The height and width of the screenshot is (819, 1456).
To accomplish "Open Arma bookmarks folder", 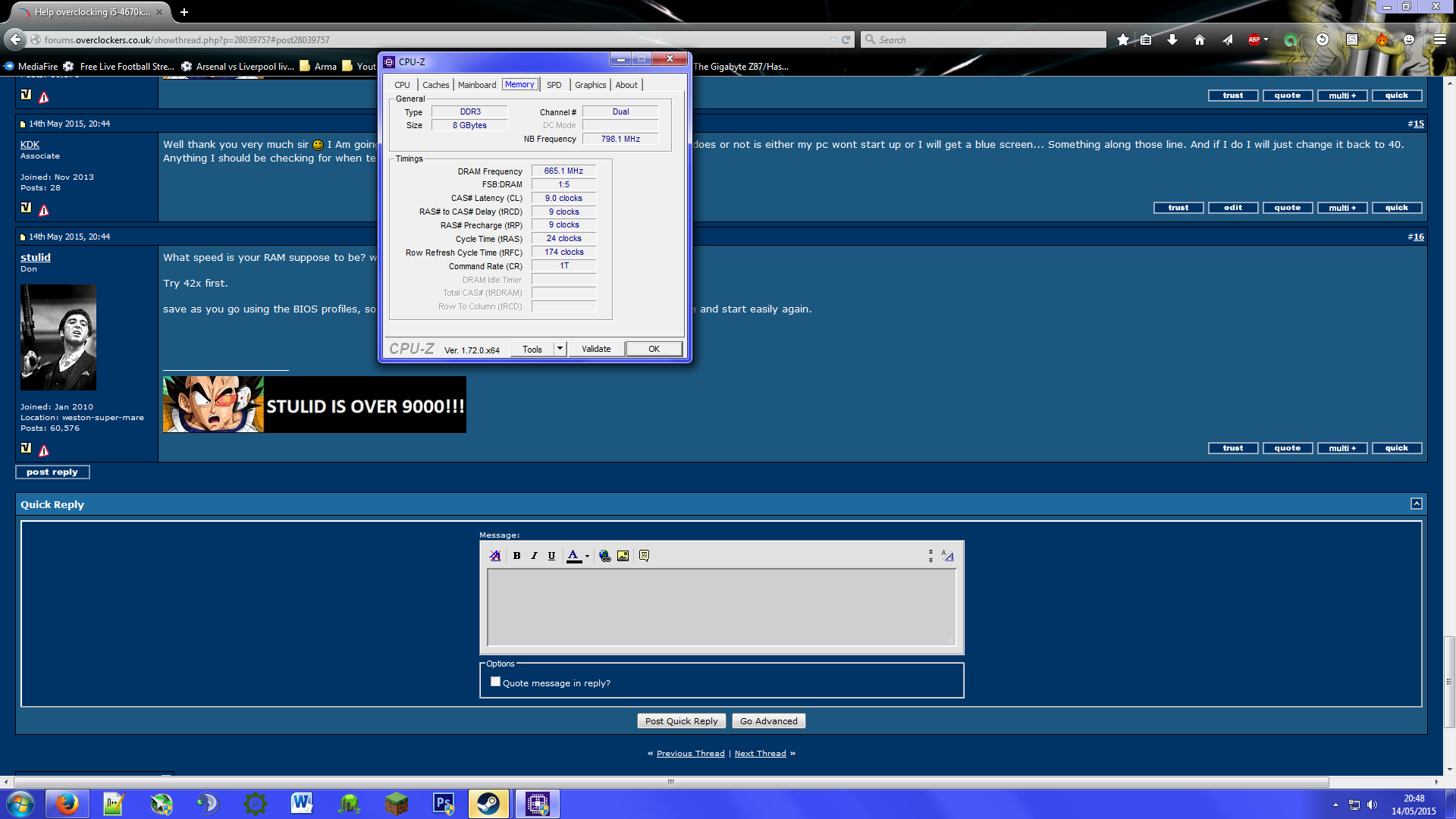I will click(x=318, y=67).
